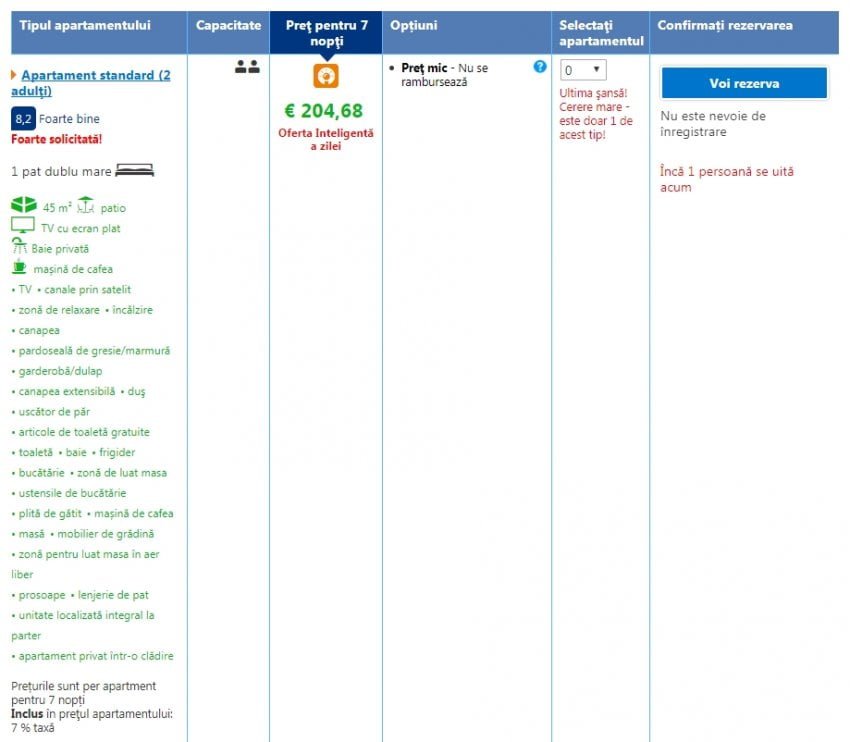Click the patio umbrella icon
850x742 pixels.
point(85,206)
